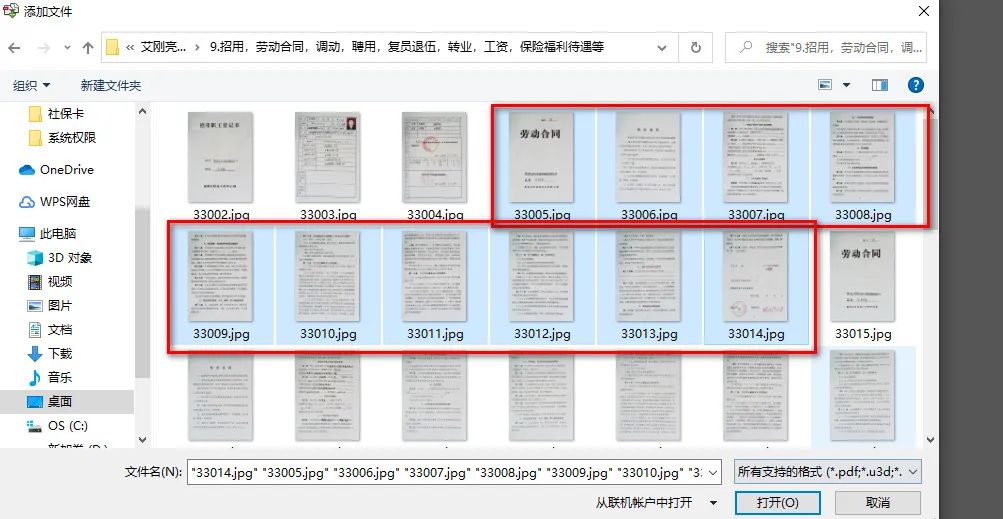This screenshot has width=1003, height=519.
Task: Close the 添加文件 dialog
Action: click(924, 11)
